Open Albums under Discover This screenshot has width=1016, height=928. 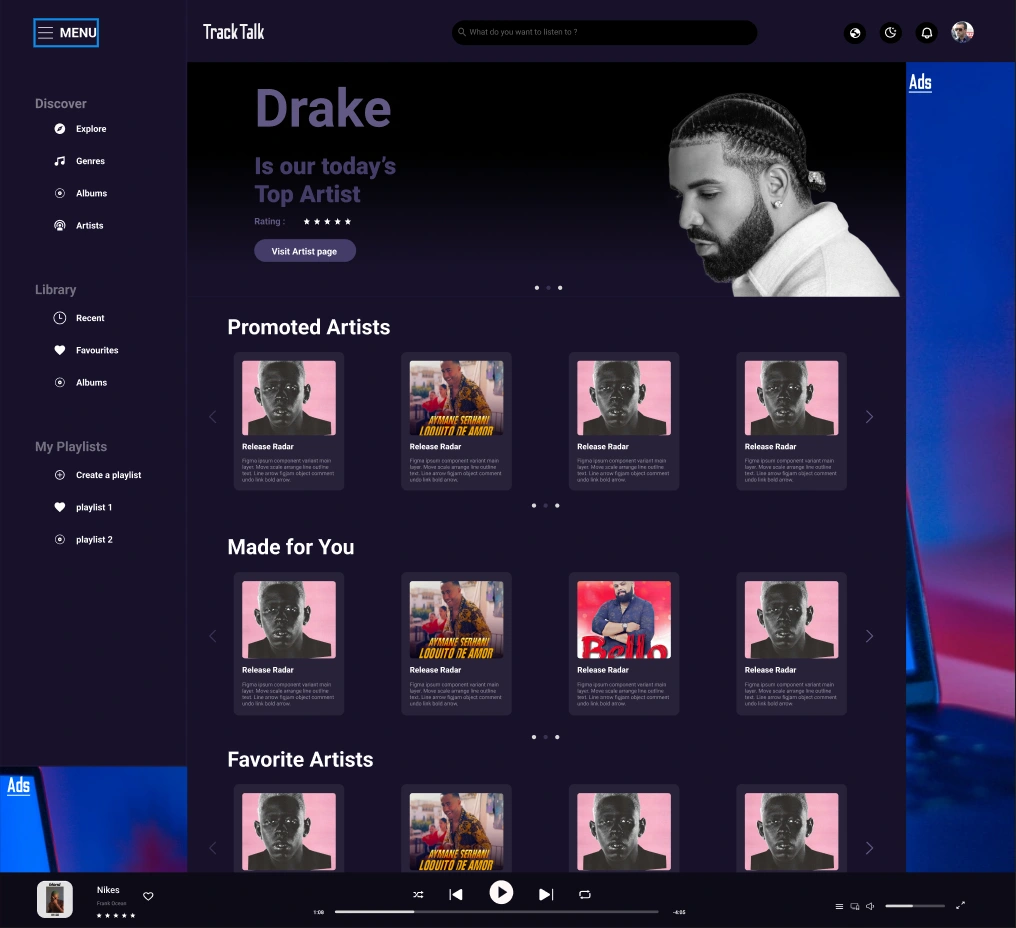(91, 193)
